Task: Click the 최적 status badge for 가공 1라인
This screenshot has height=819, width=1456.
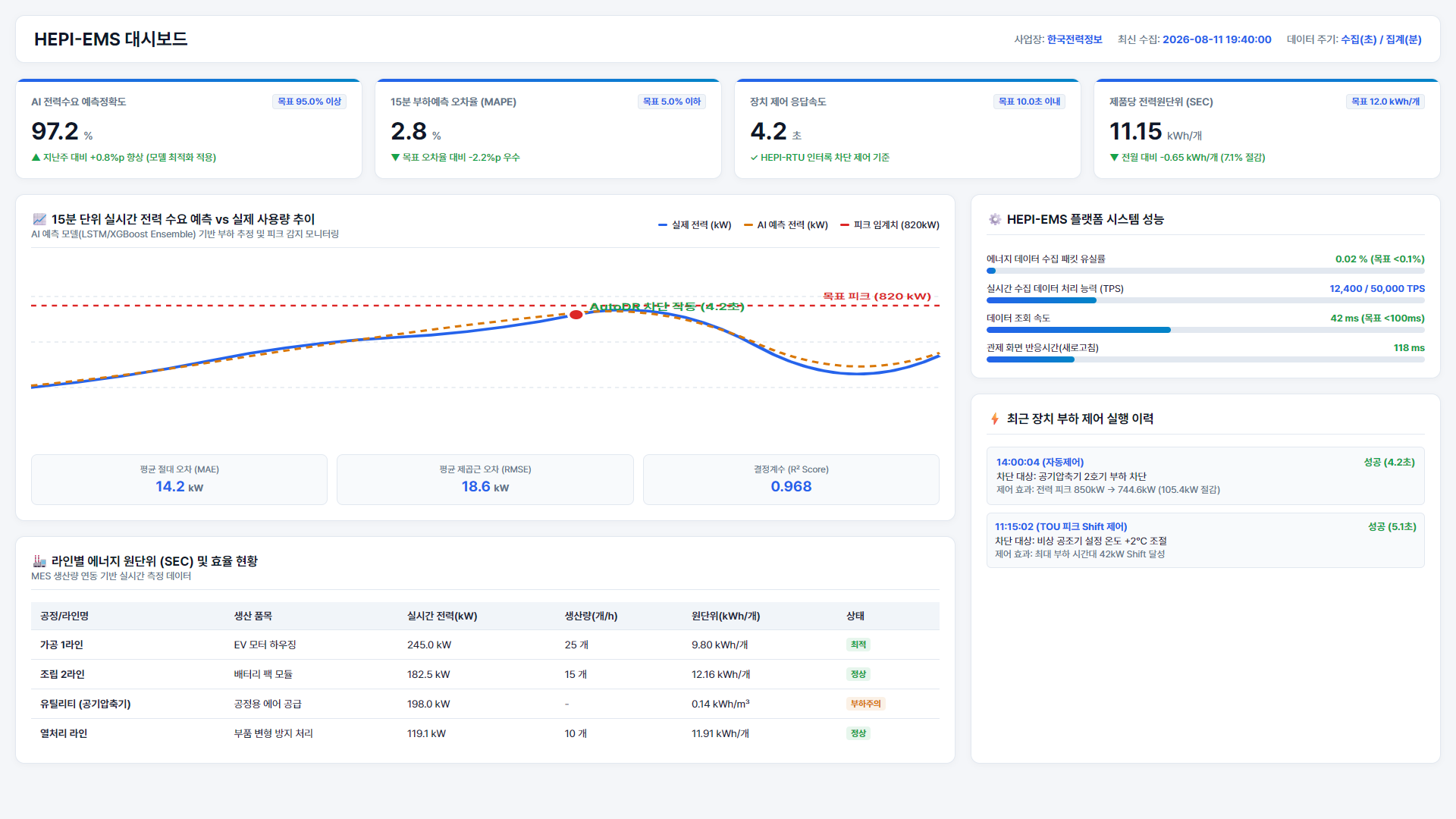Action: [x=858, y=645]
